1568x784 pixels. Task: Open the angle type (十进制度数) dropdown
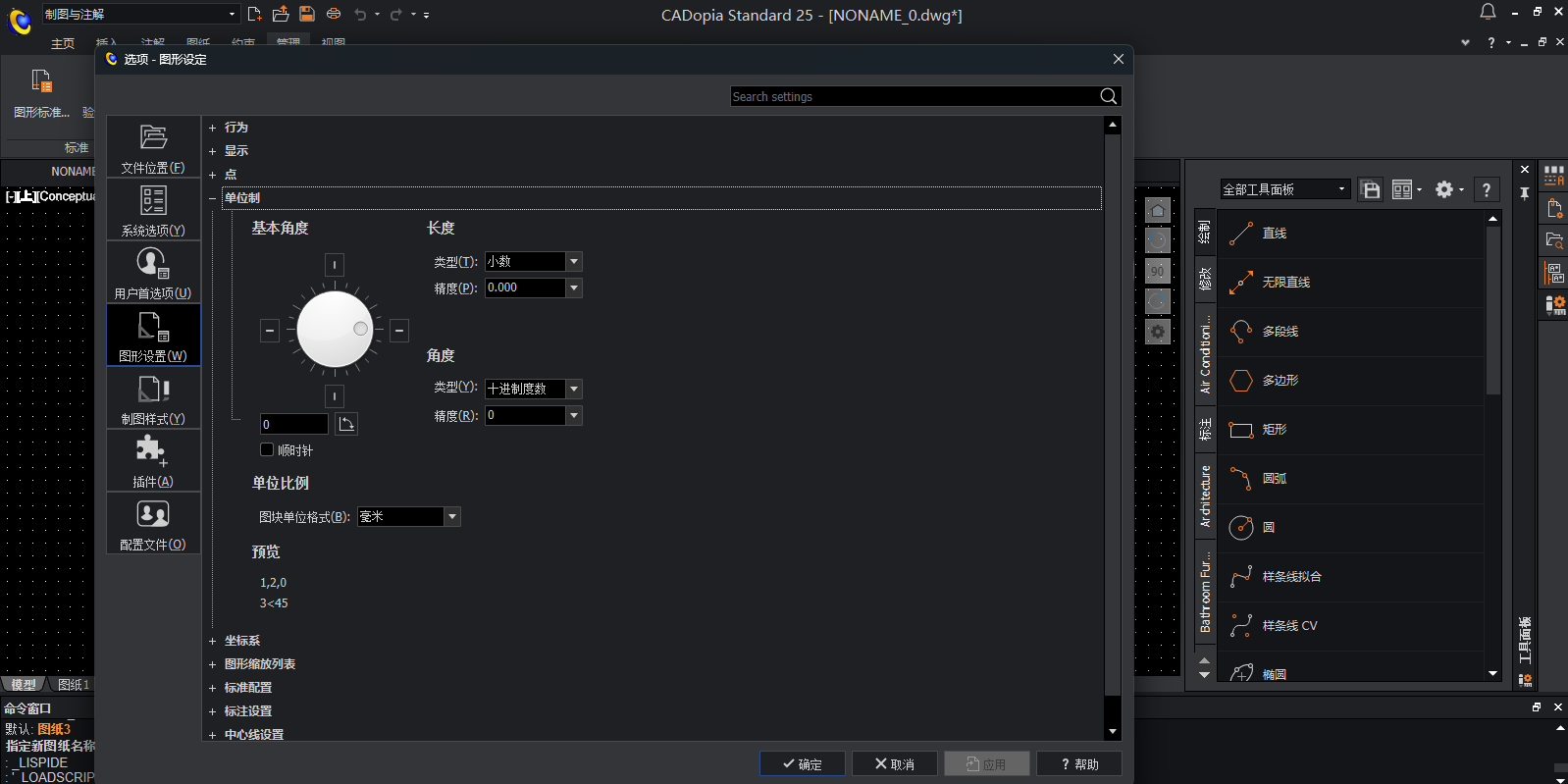pos(574,390)
